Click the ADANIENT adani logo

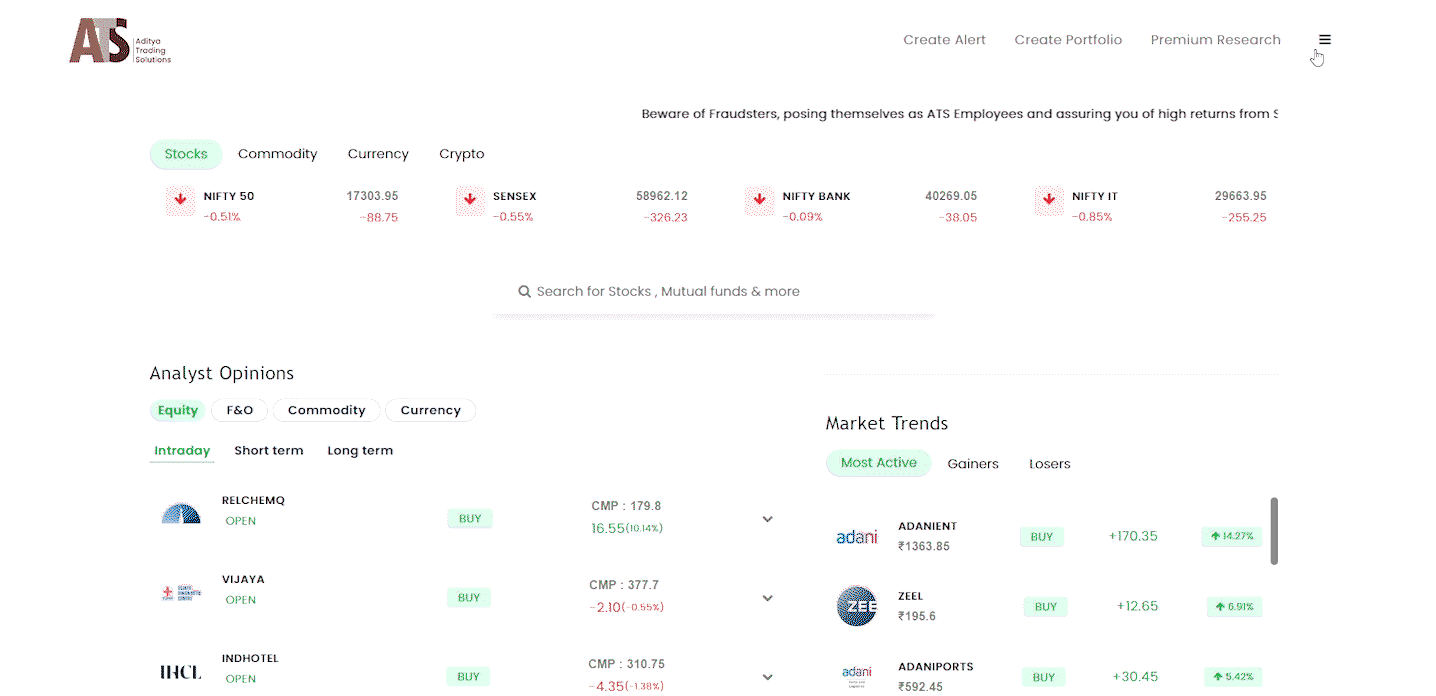pos(857,537)
